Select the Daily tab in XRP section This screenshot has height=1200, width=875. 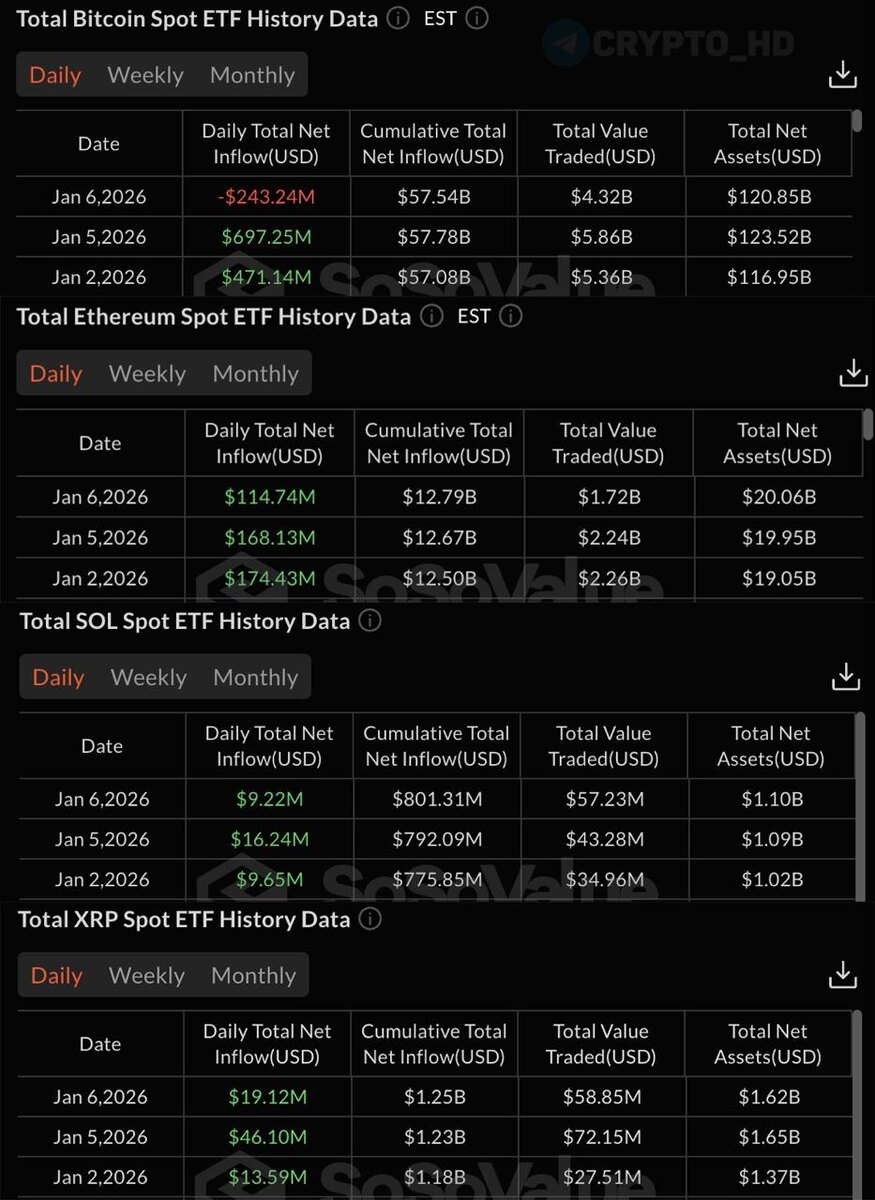pos(56,975)
